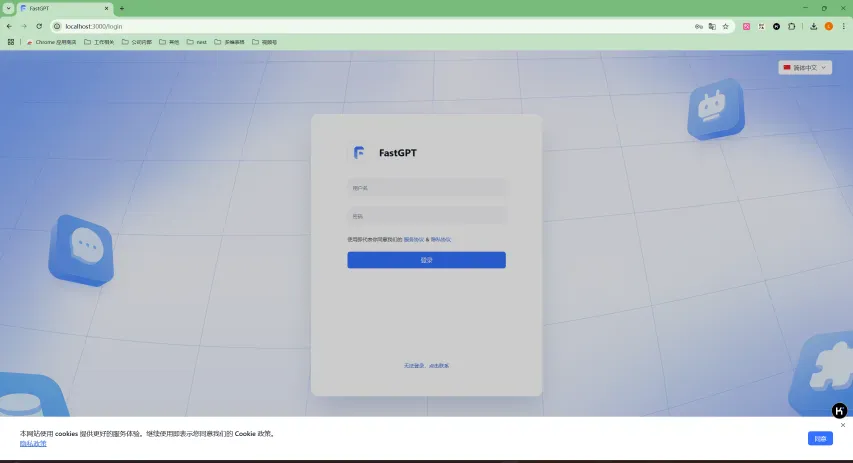Open the Chrome three-dot menu
853x463 pixels.
844,26
